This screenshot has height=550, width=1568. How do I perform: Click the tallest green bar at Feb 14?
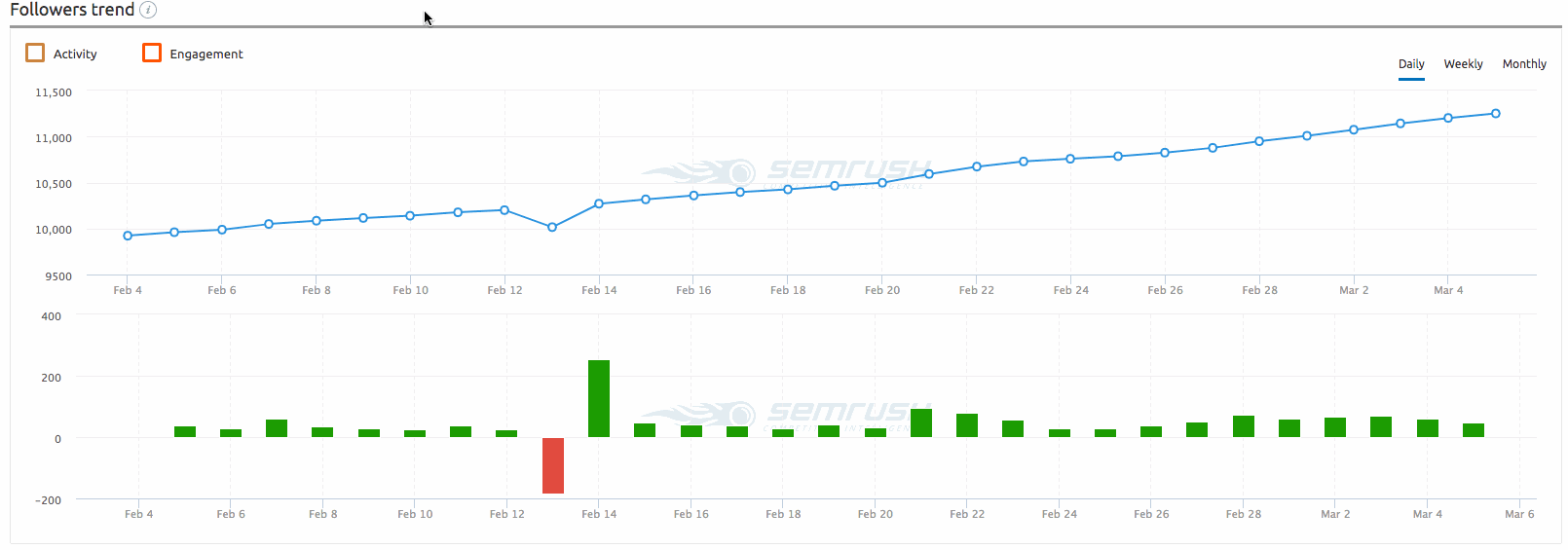[x=599, y=399]
